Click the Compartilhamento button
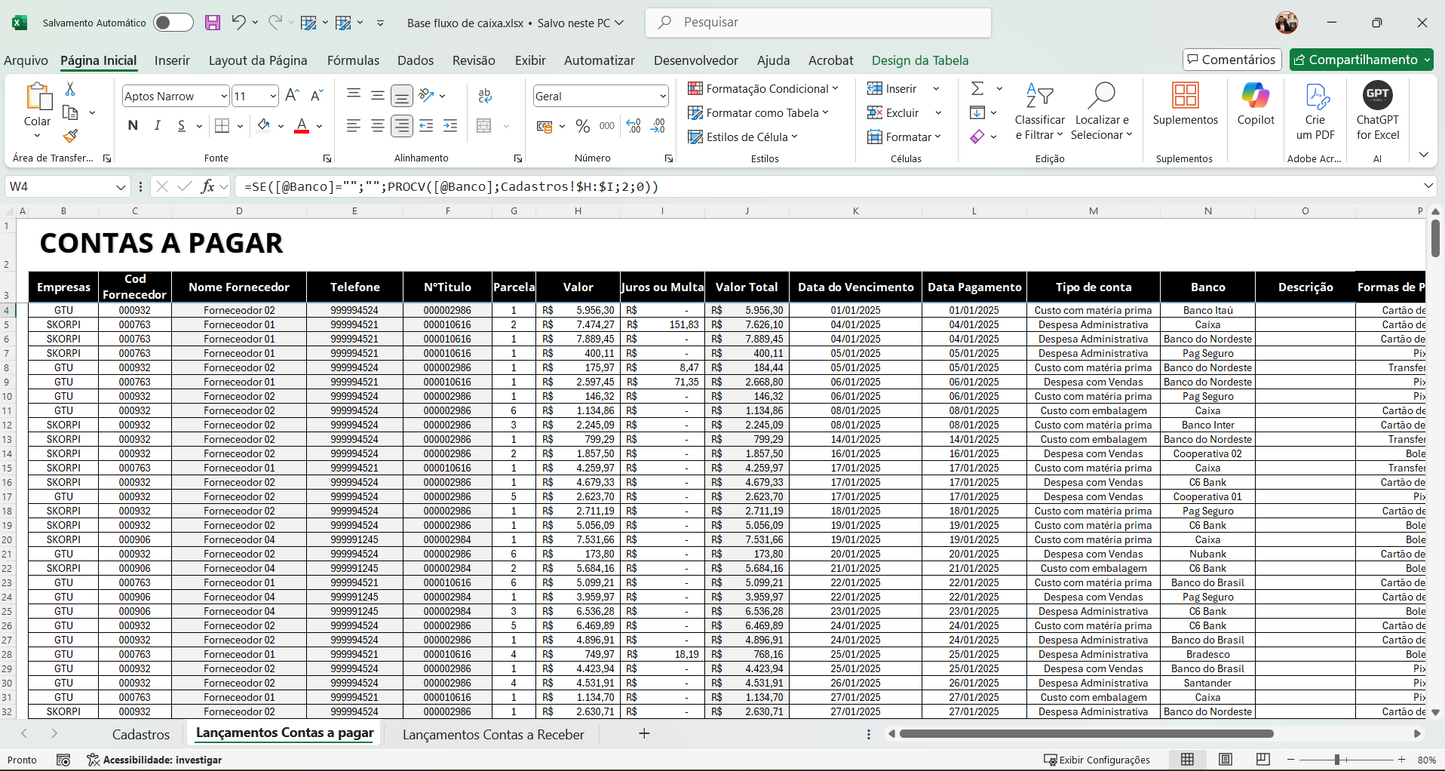The image size is (1445, 771). pos(1361,59)
